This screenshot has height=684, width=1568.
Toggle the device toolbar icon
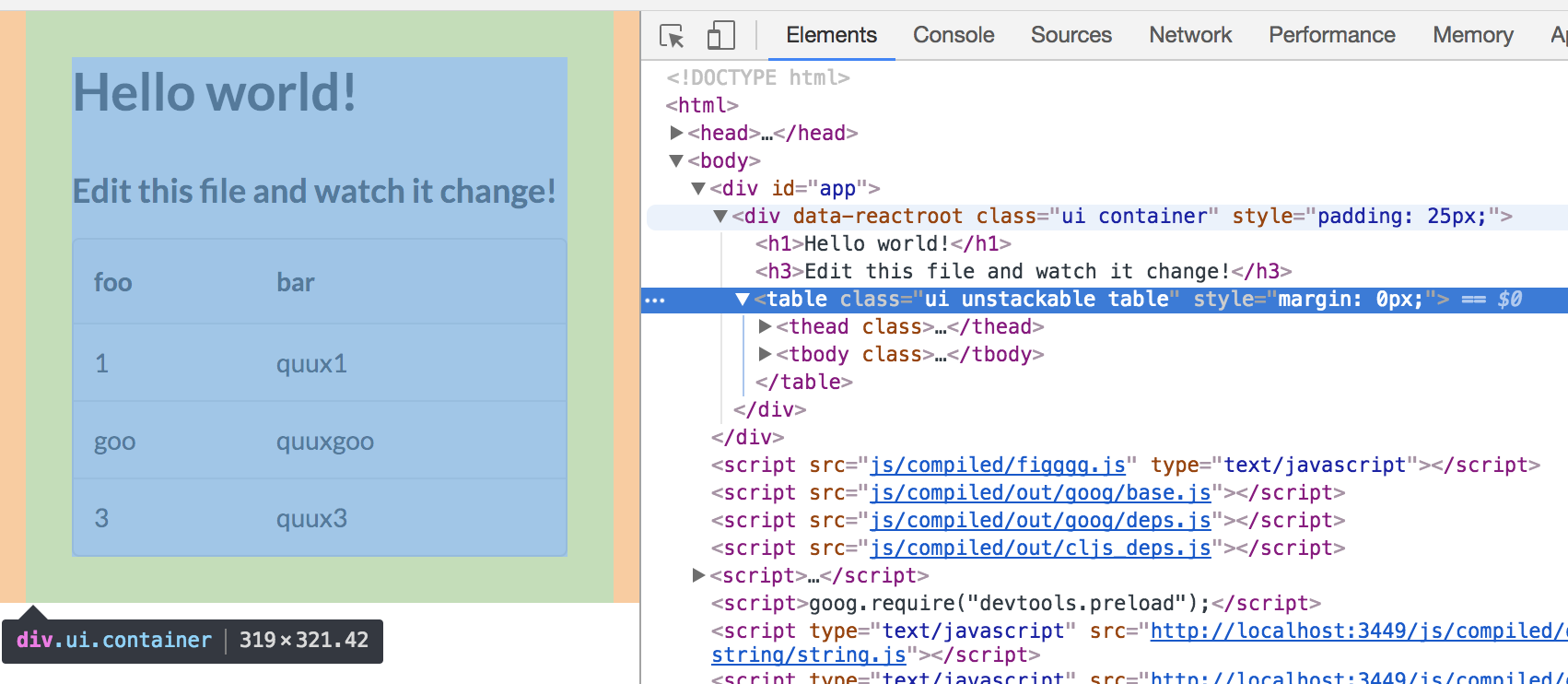point(720,36)
